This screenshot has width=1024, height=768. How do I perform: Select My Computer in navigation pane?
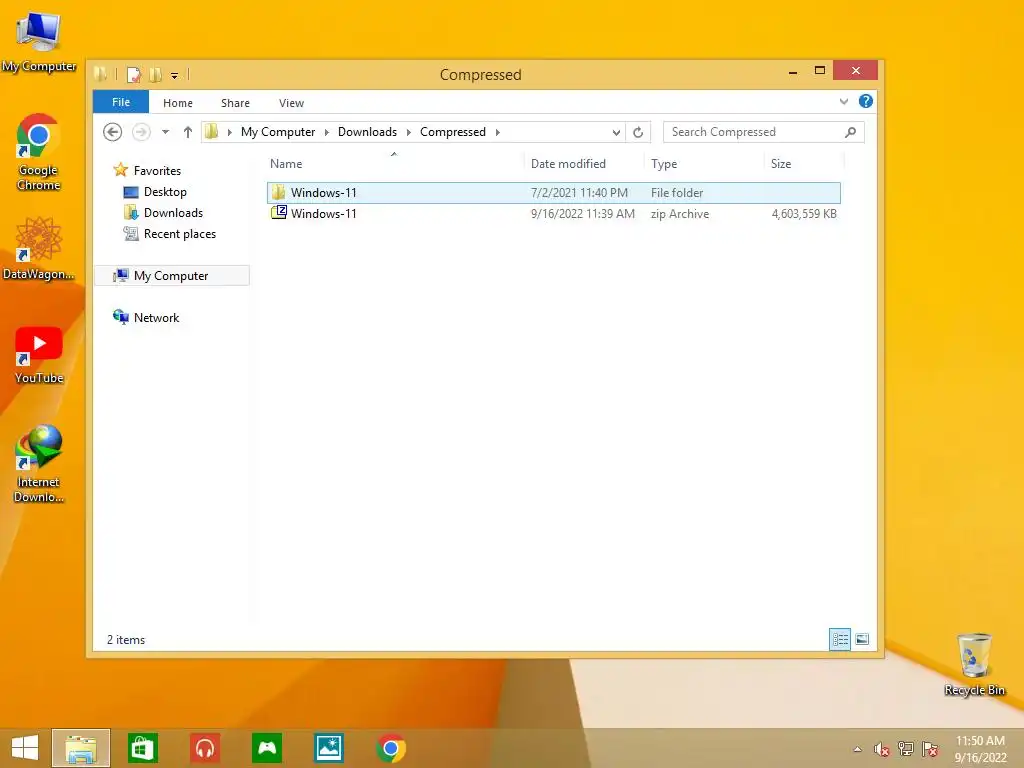pos(172,276)
